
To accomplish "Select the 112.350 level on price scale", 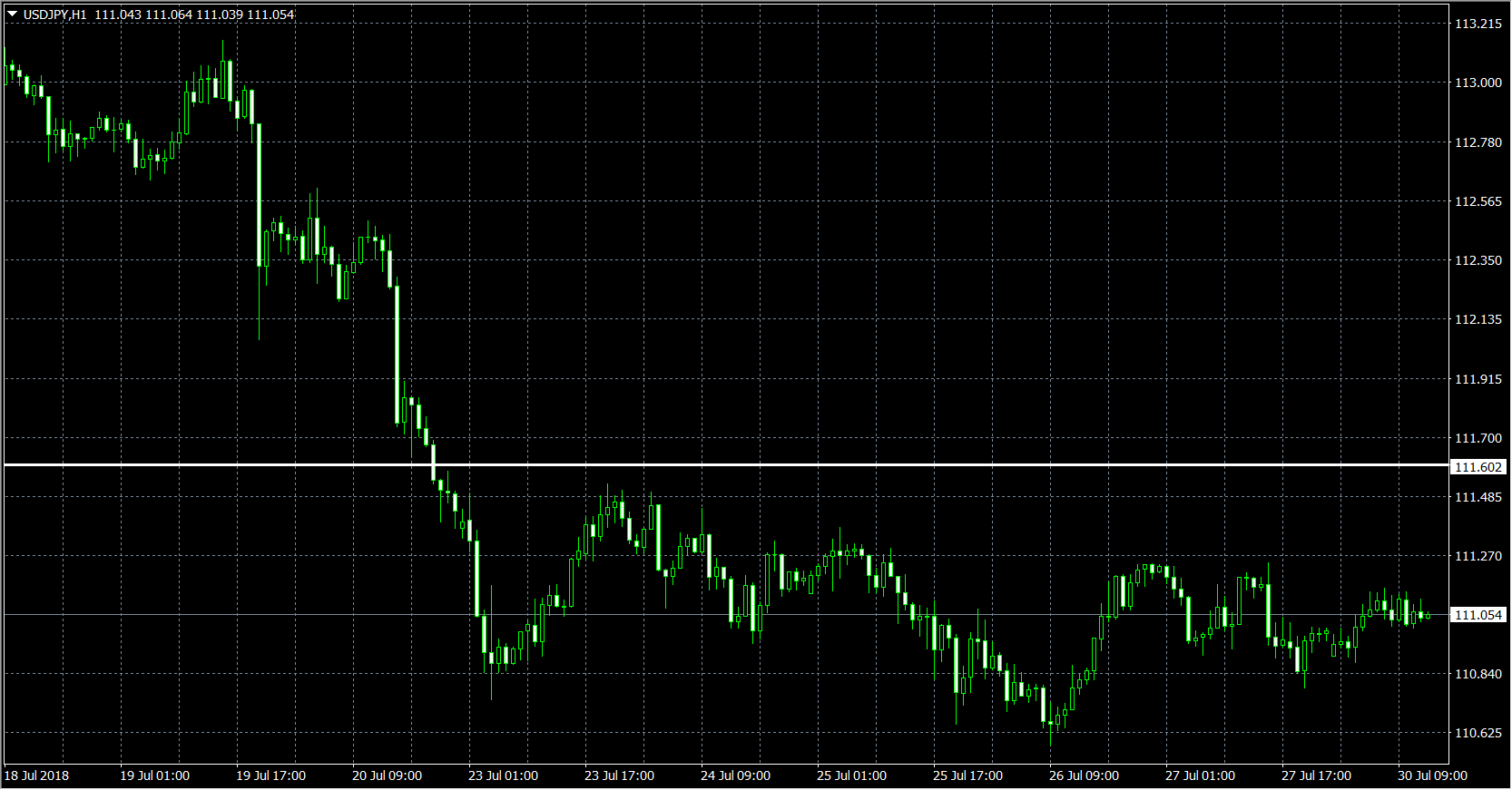I will 1478,260.
